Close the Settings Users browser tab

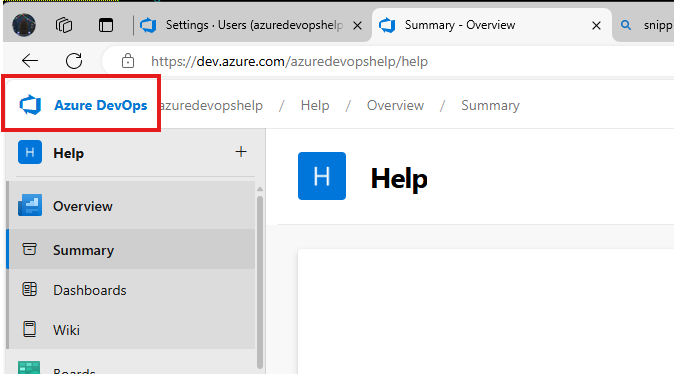pos(357,26)
